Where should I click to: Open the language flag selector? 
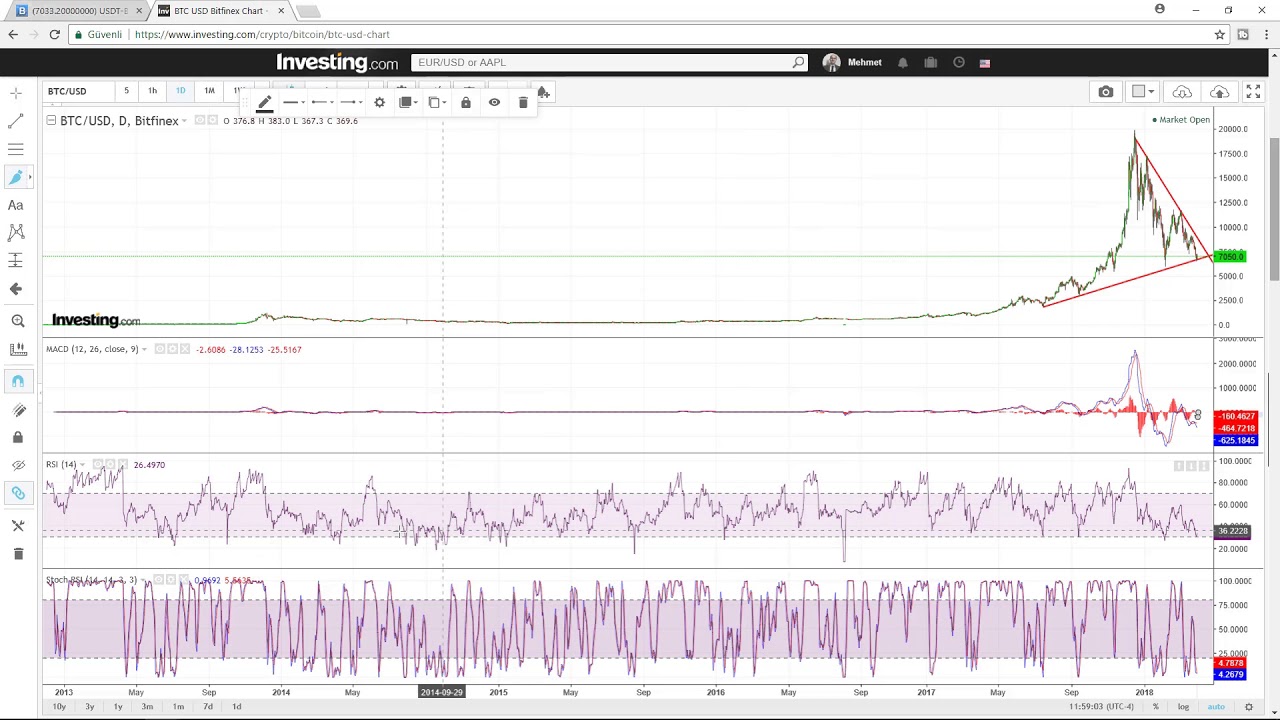click(985, 63)
